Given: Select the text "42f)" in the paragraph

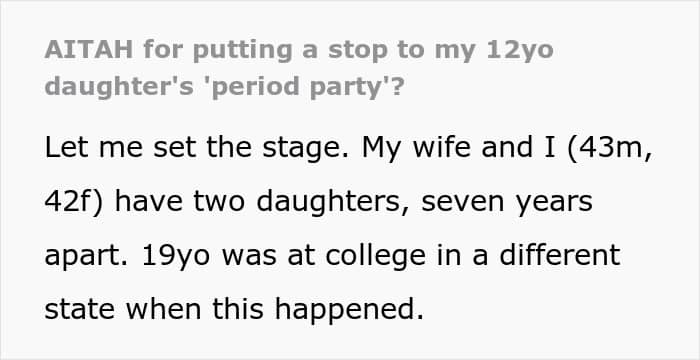Looking at the screenshot, I should pyautogui.click(x=74, y=203).
